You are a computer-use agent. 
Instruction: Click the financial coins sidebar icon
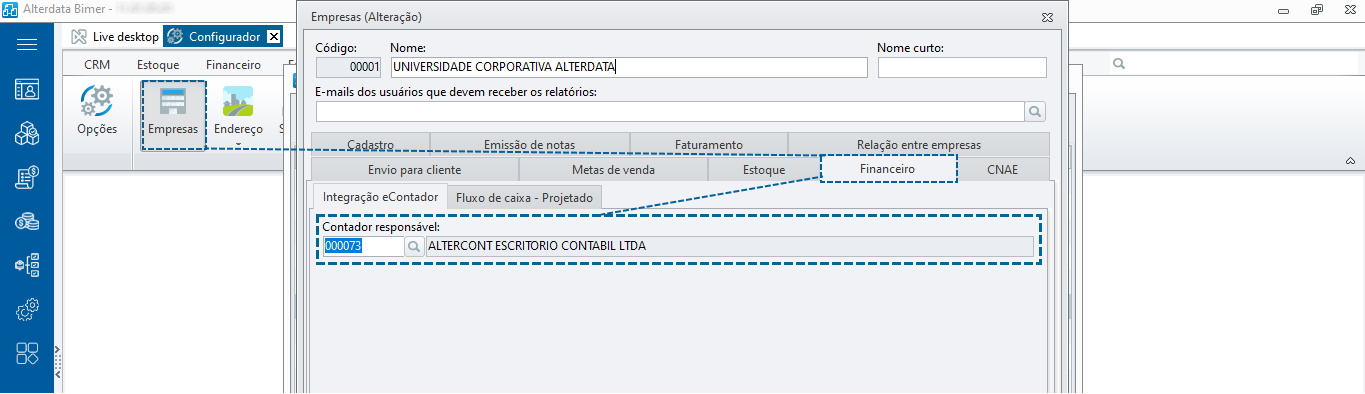point(27,222)
